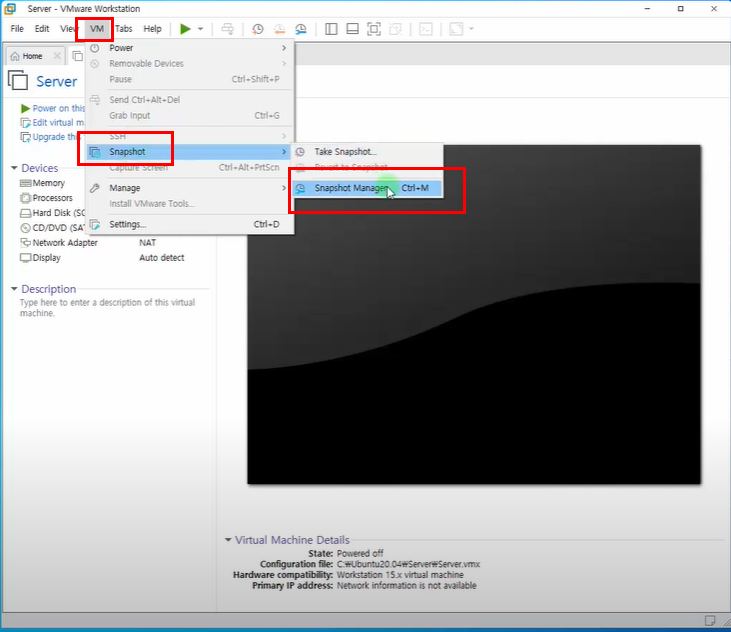Viewport: 731px width, 632px height.
Task: Open Settings from the VM menu
Action: [189, 224]
